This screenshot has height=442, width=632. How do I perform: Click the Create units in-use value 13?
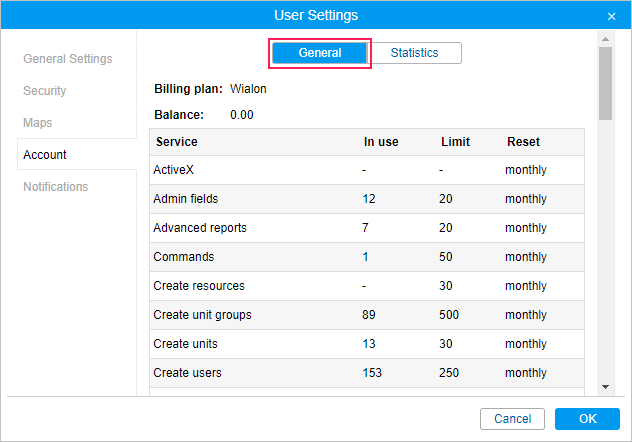coord(369,344)
